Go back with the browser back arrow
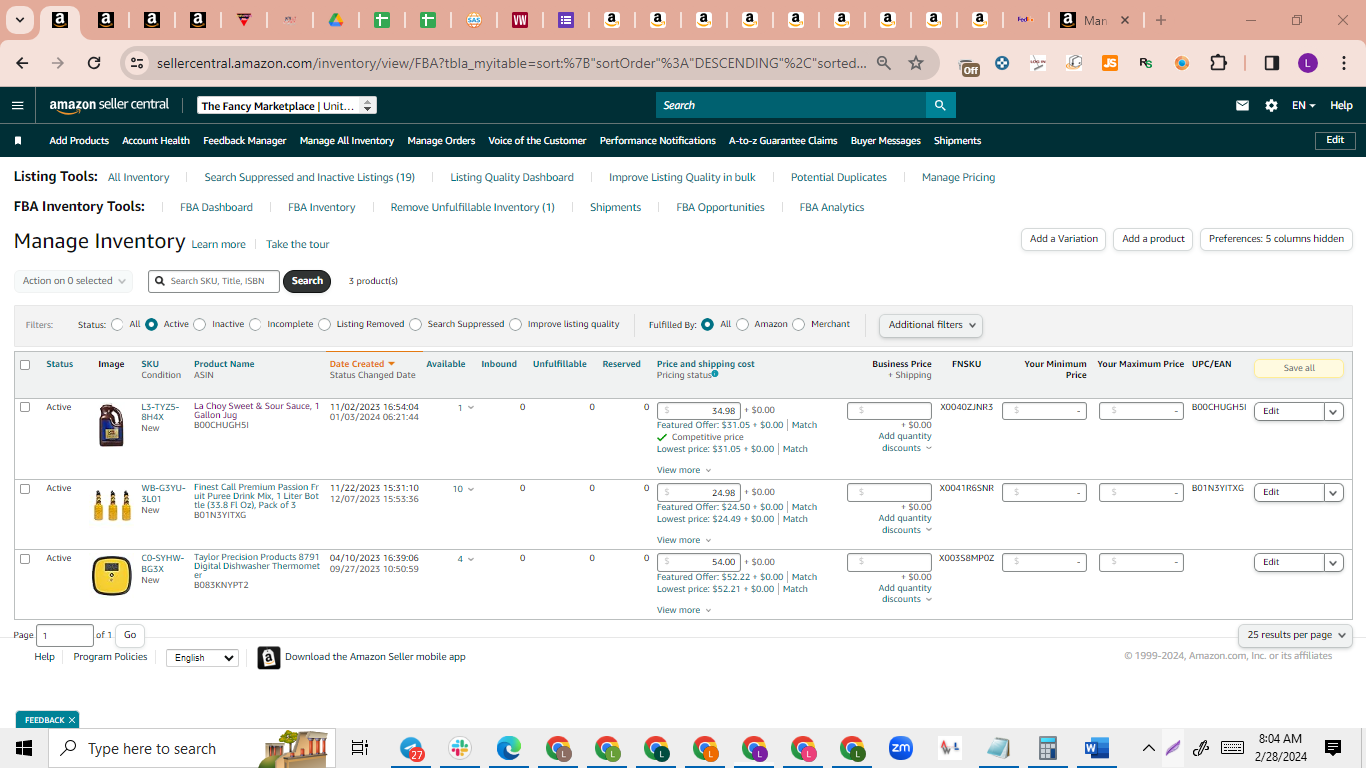 (x=22, y=63)
